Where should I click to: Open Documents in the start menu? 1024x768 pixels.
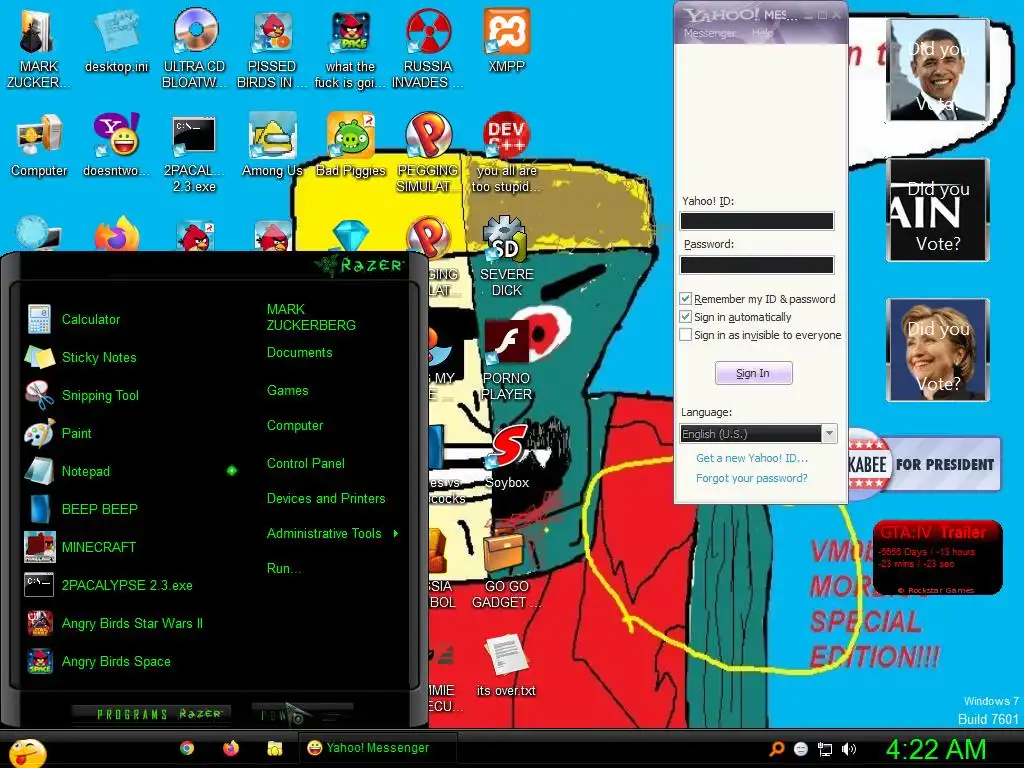click(299, 353)
